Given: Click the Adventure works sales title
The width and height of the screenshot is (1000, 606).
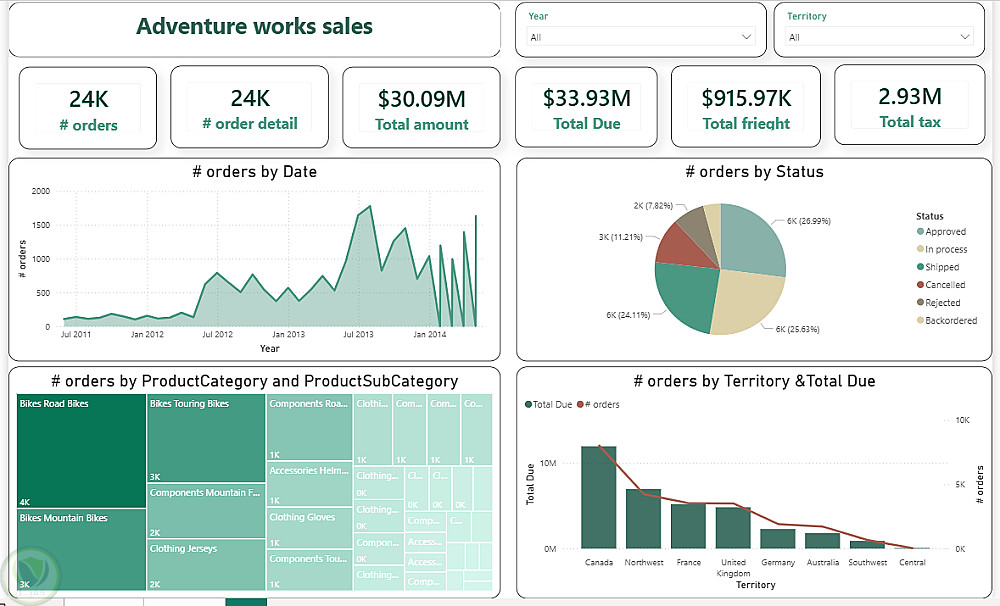Looking at the screenshot, I should [254, 27].
